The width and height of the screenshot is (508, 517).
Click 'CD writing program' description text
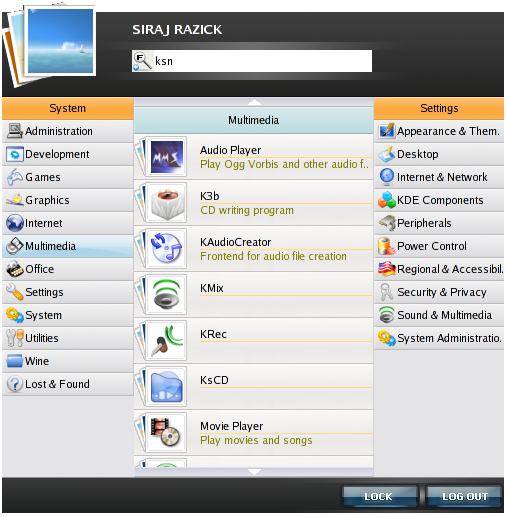click(247, 210)
